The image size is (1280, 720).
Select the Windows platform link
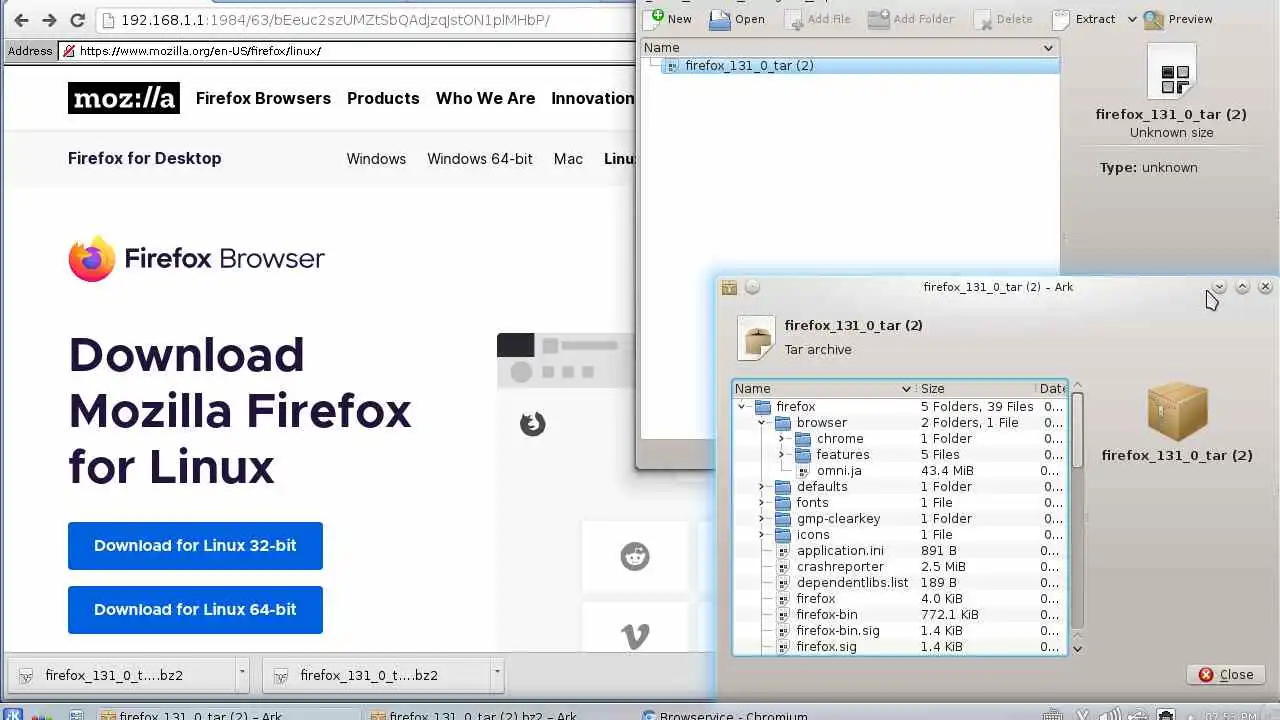[x=376, y=158]
